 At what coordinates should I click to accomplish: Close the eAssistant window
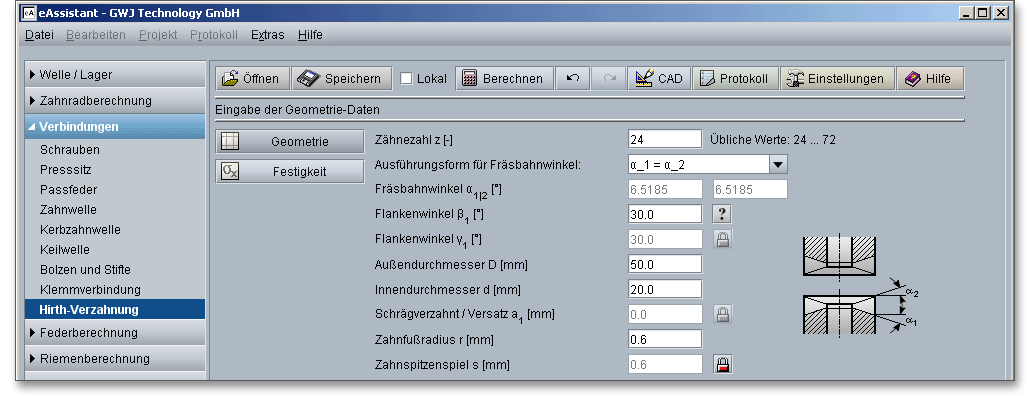coord(1000,12)
